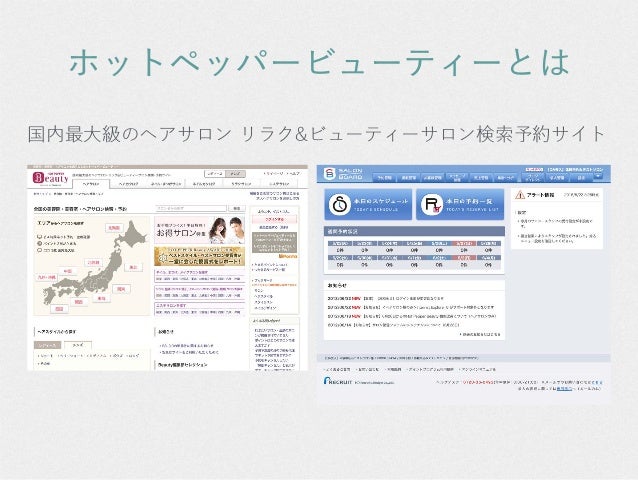Viewport: 638px width, 480px height.
Task: Click the Ponta logo in Beauty sidebar
Action: [x=288, y=256]
